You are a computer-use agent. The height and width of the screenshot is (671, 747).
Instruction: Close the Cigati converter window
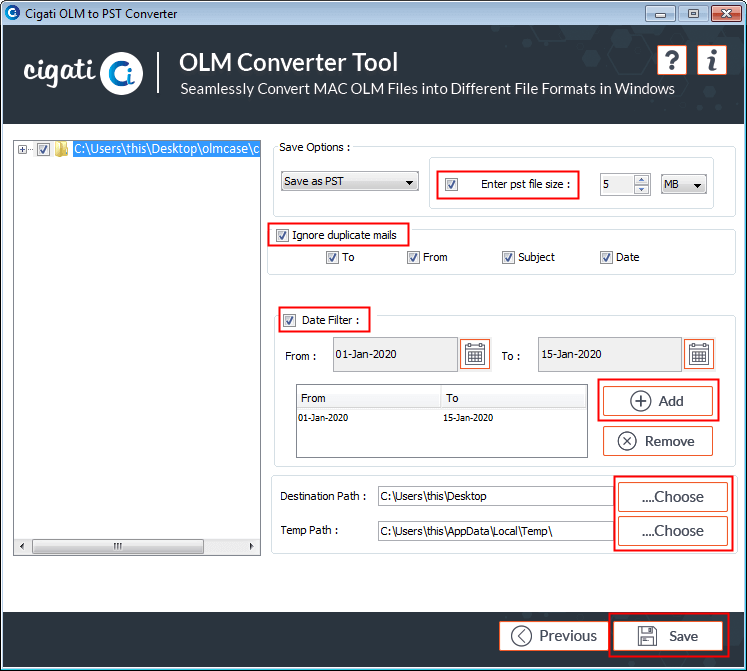click(726, 14)
